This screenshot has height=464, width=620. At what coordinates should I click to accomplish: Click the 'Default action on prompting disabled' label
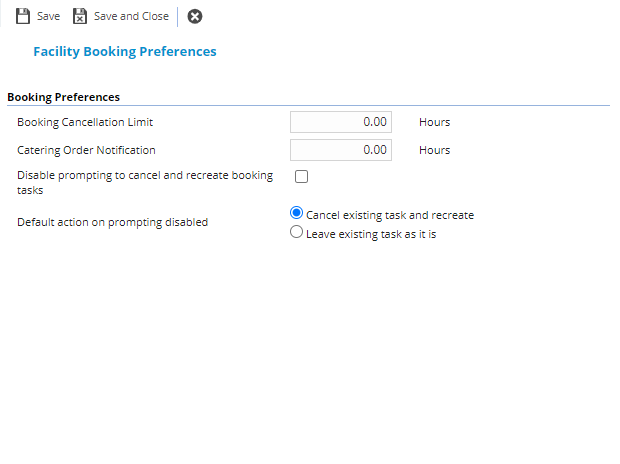pos(112,222)
